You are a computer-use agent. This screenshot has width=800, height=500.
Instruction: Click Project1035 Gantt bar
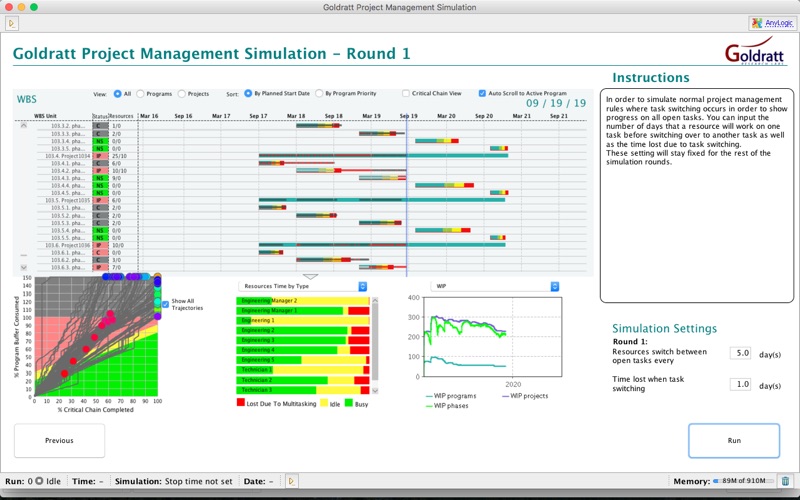coord(382,200)
